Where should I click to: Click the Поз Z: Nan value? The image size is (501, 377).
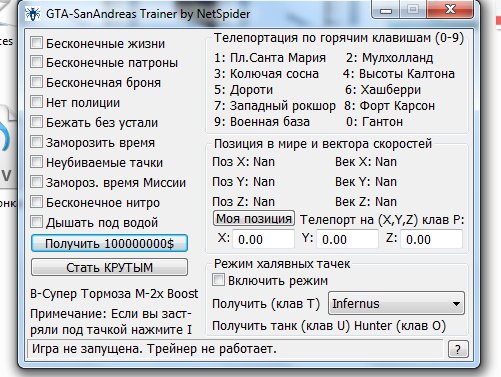pyautogui.click(x=244, y=202)
